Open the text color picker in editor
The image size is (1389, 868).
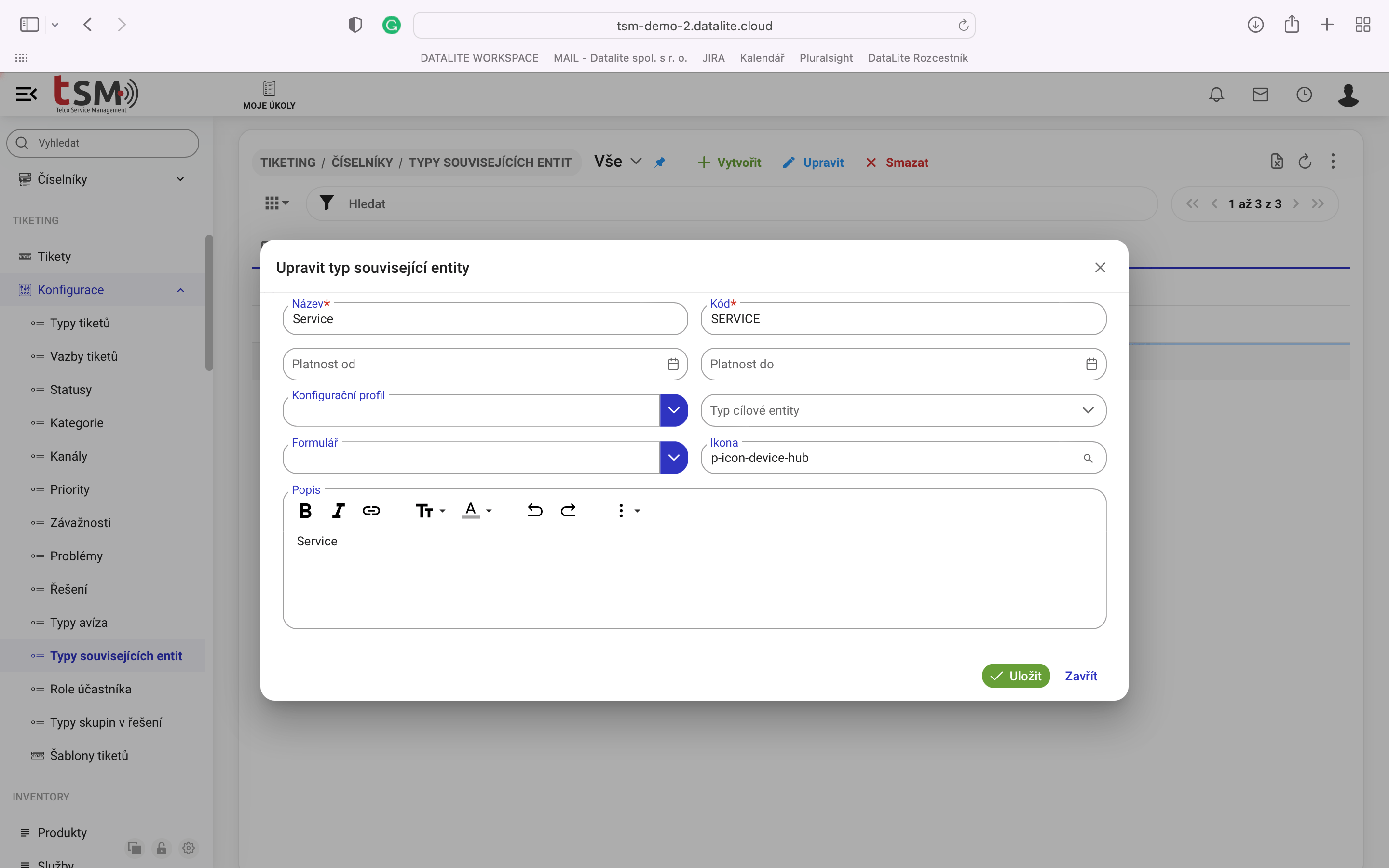477,510
